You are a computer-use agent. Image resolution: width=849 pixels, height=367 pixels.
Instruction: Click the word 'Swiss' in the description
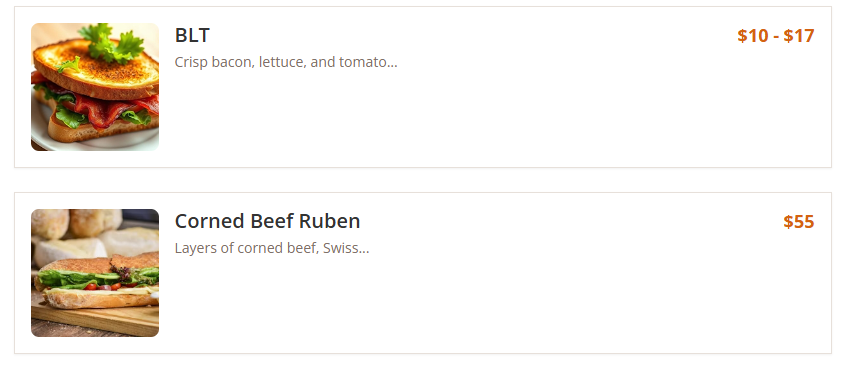[x=340, y=248]
